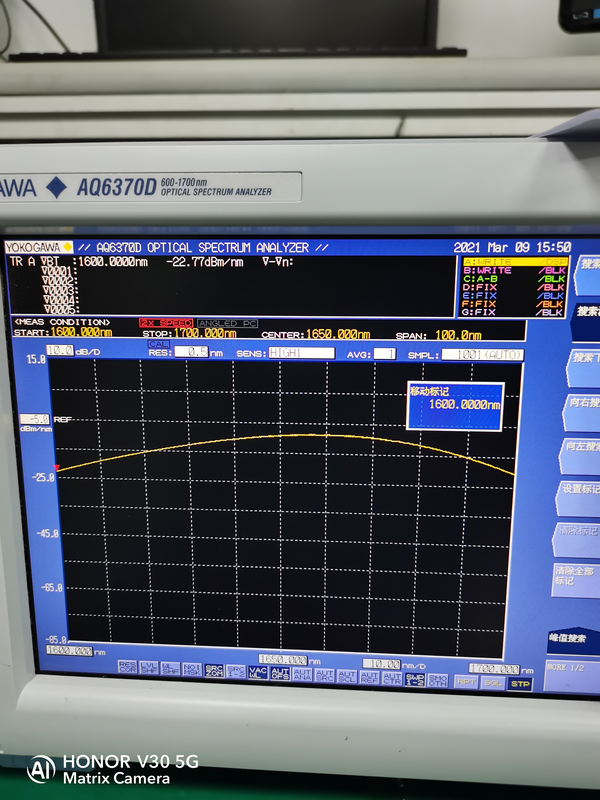Click the STOP 1700.000nm value
The height and width of the screenshot is (800, 600).
pyautogui.click(x=205, y=333)
